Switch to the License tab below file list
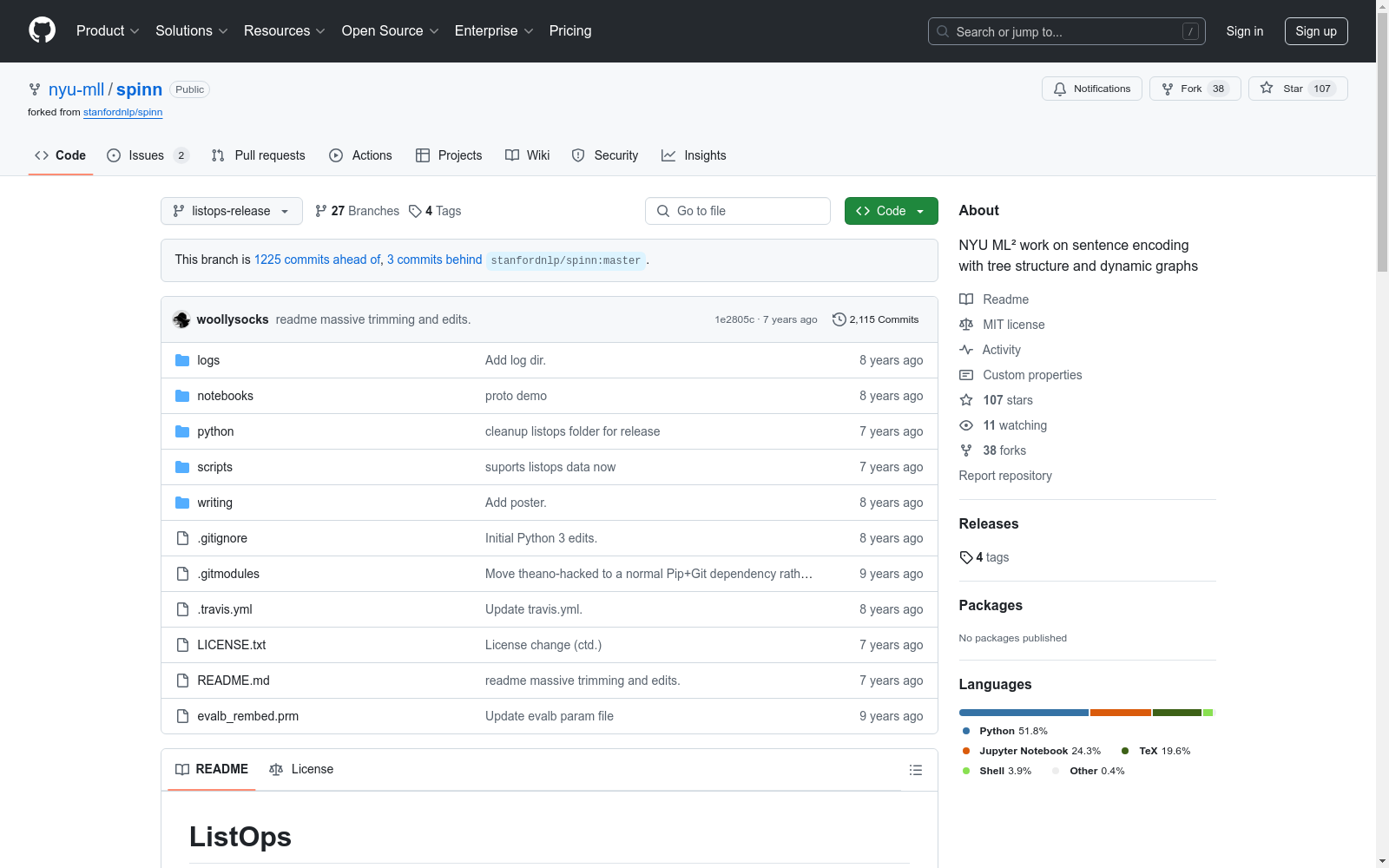Viewport: 1389px width, 868px height. 301,769
